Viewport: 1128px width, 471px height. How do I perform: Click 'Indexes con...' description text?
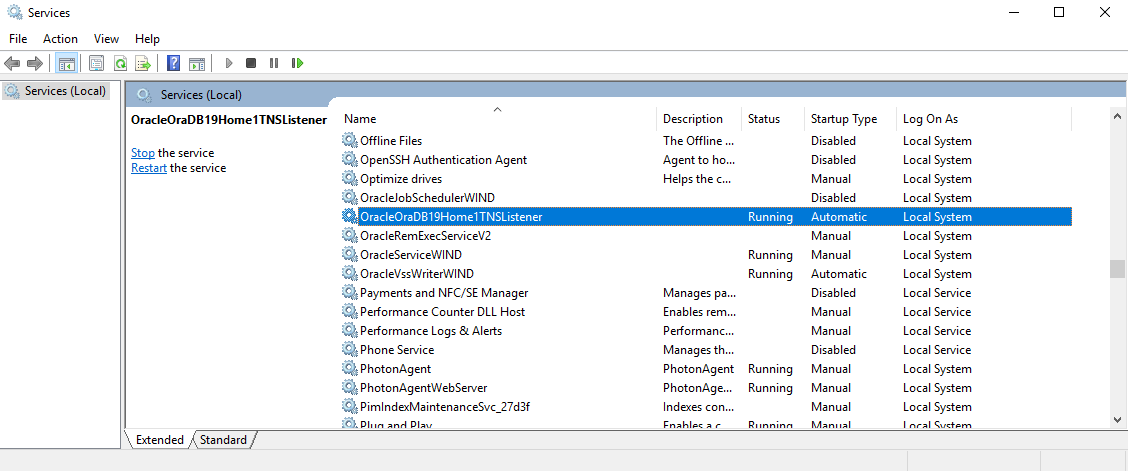click(x=699, y=407)
